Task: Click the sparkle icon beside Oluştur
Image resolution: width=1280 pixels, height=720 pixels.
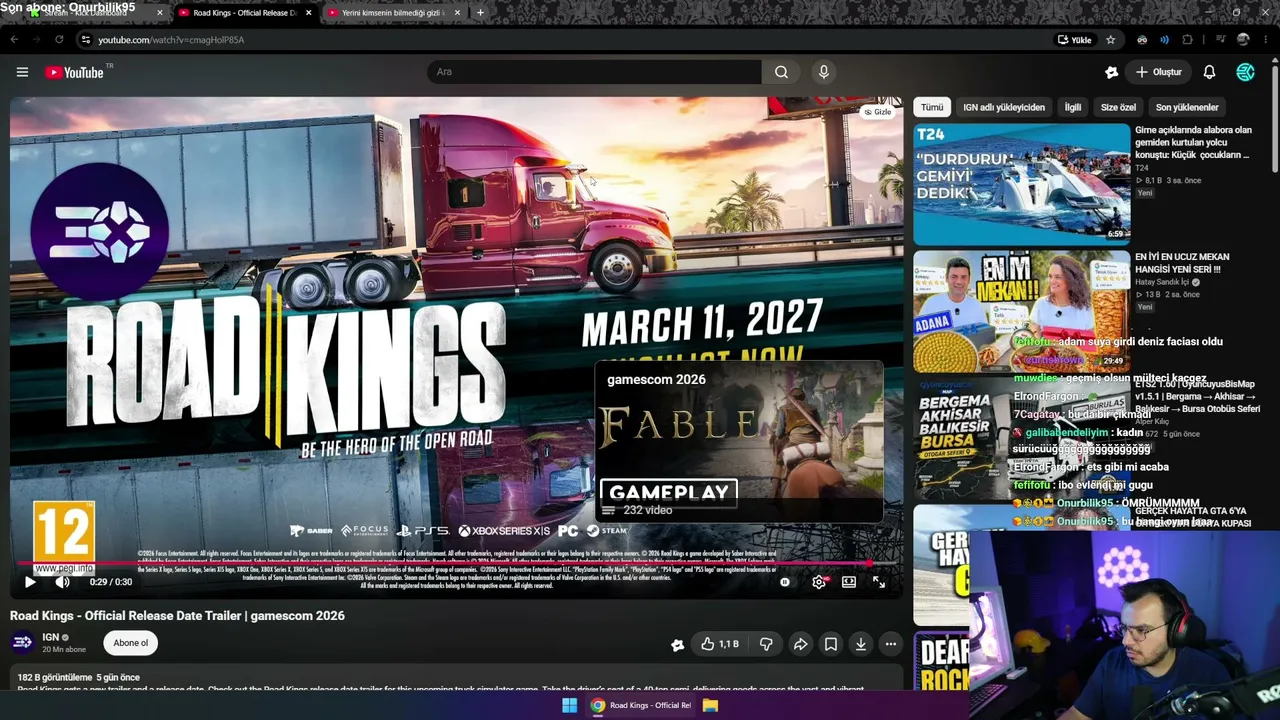Action: tap(1111, 72)
